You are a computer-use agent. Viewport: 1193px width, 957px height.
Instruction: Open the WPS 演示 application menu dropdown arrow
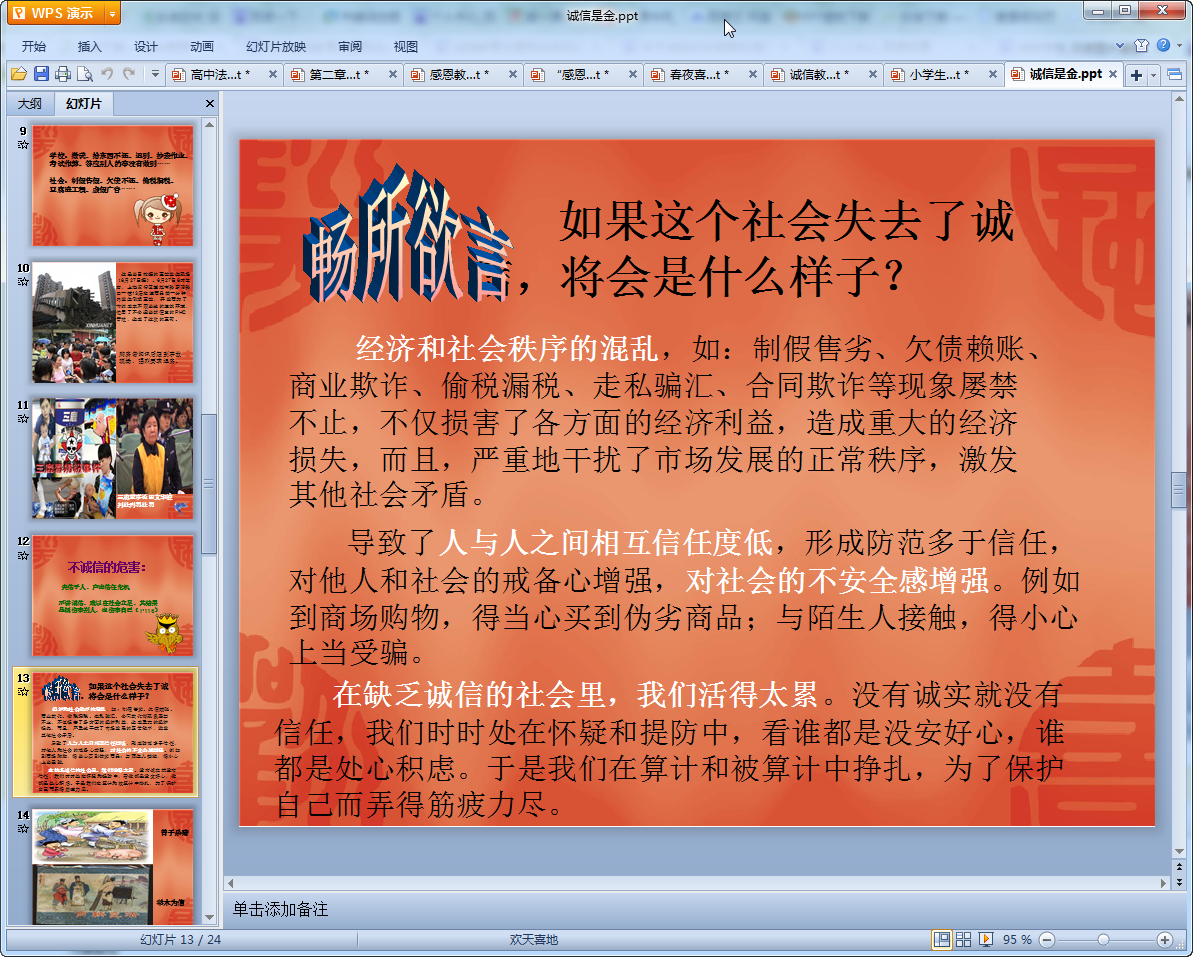click(x=113, y=13)
